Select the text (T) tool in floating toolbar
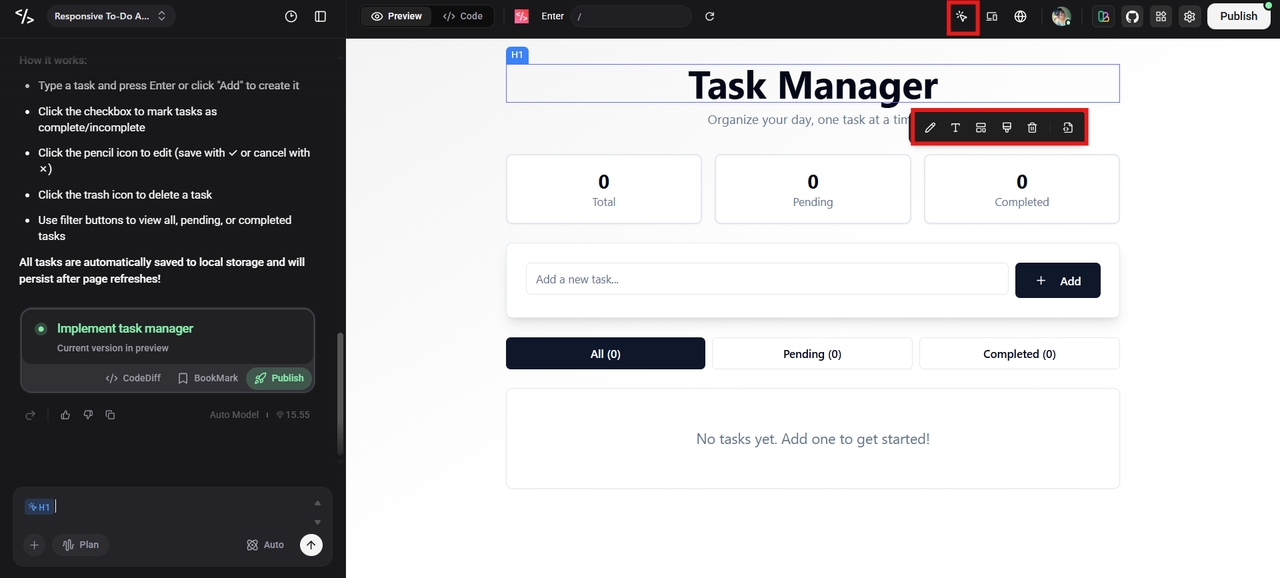The width and height of the screenshot is (1280, 578). [955, 128]
